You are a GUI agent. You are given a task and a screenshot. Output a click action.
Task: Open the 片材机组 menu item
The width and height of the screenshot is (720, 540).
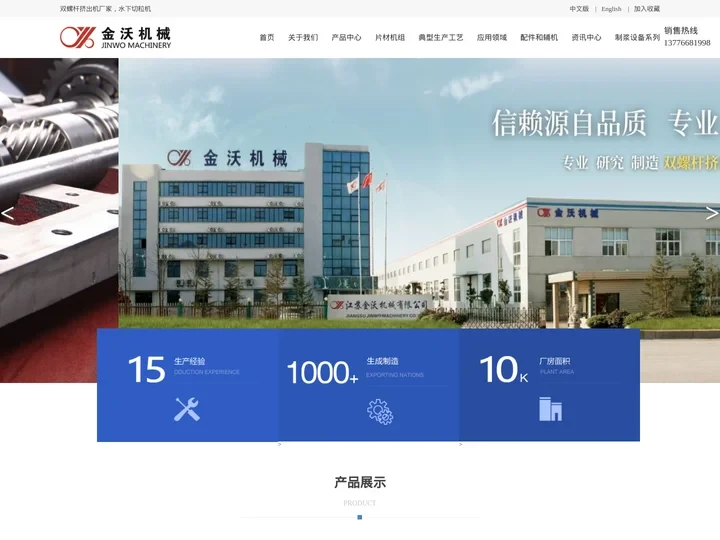pyautogui.click(x=390, y=38)
